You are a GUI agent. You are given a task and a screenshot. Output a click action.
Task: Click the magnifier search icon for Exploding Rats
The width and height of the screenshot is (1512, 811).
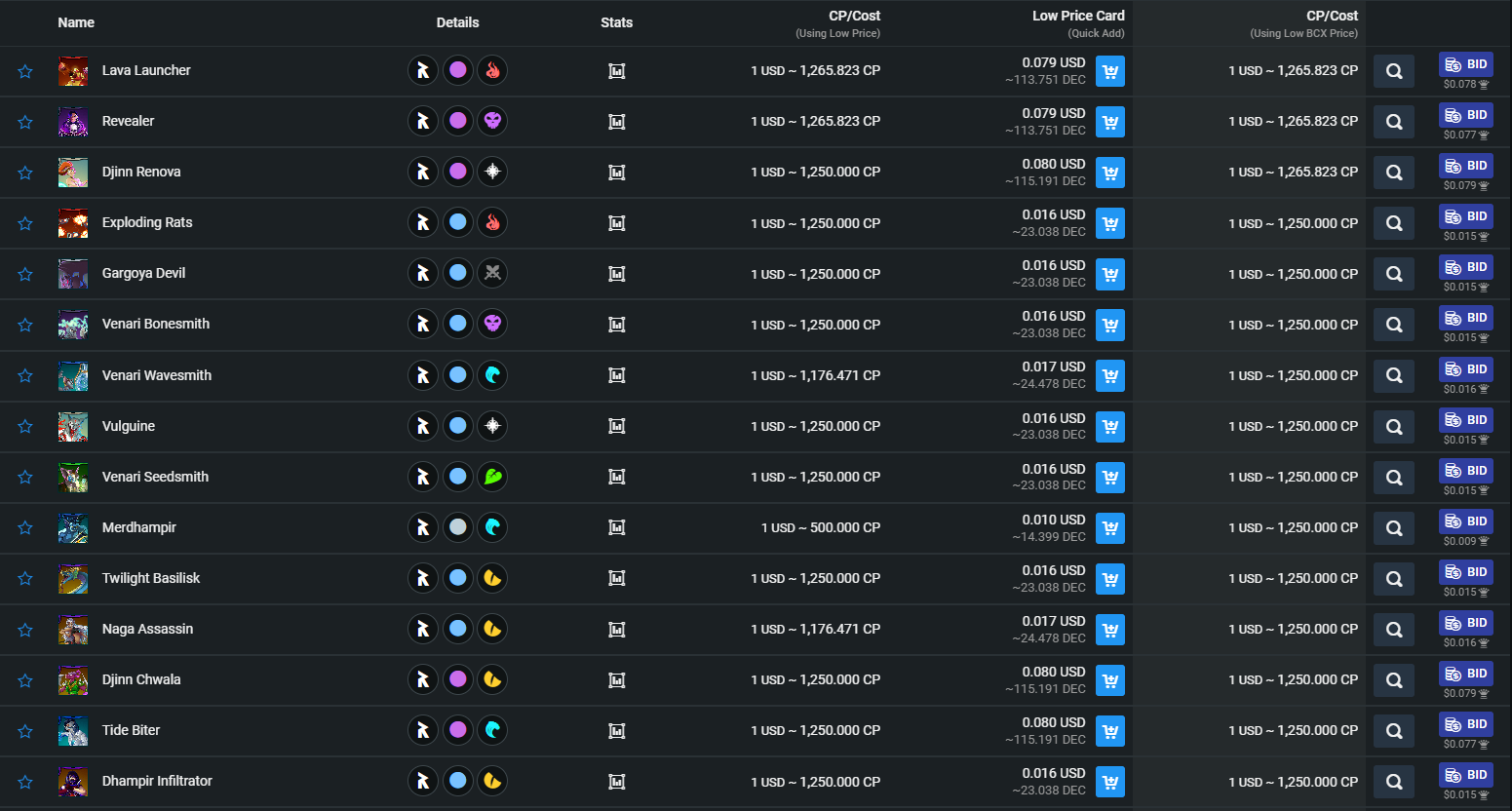pos(1394,223)
